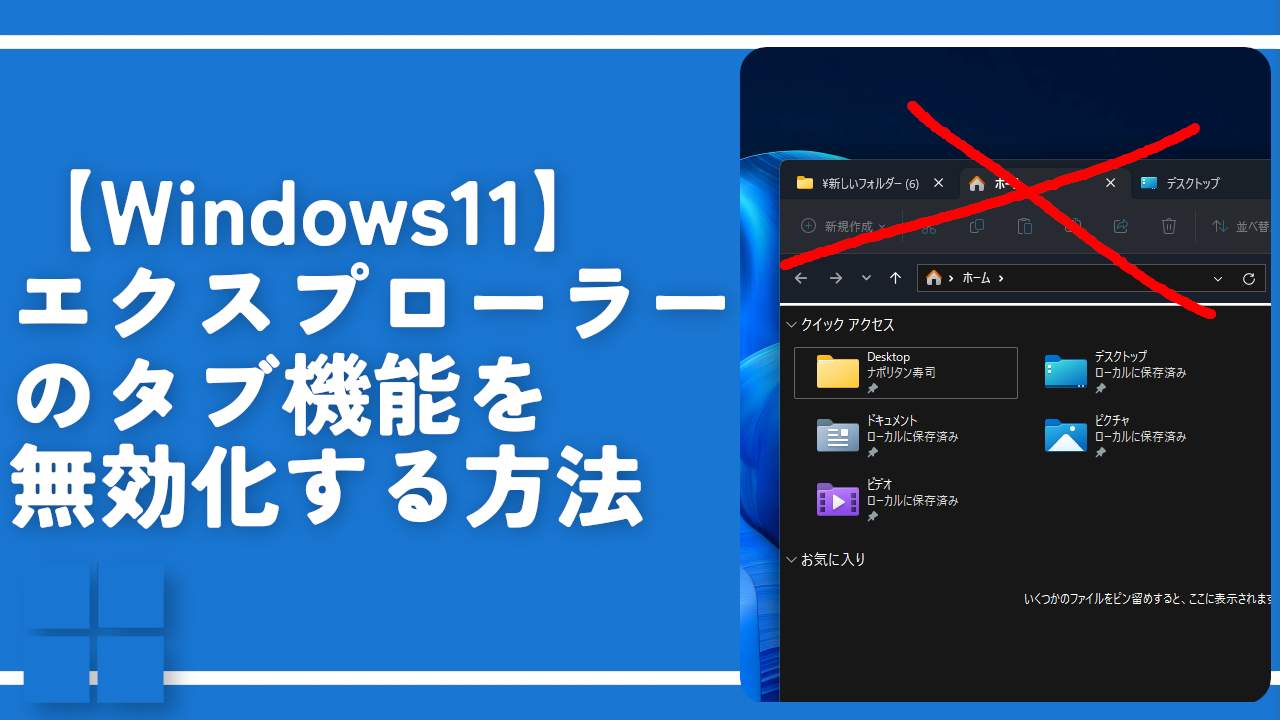Image resolution: width=1280 pixels, height=720 pixels.
Task: Close the ホーム tab
Action: 1110,183
